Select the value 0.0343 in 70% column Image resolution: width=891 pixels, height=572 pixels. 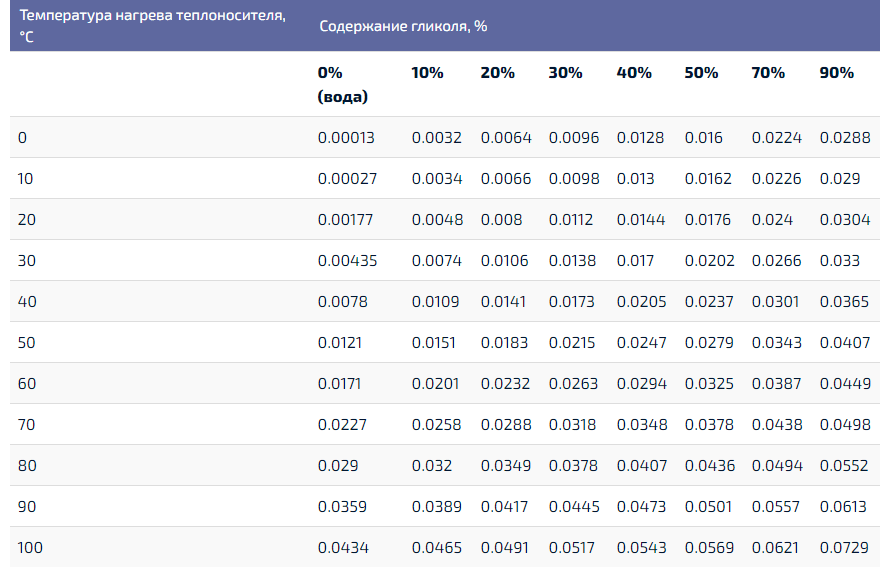(x=777, y=343)
